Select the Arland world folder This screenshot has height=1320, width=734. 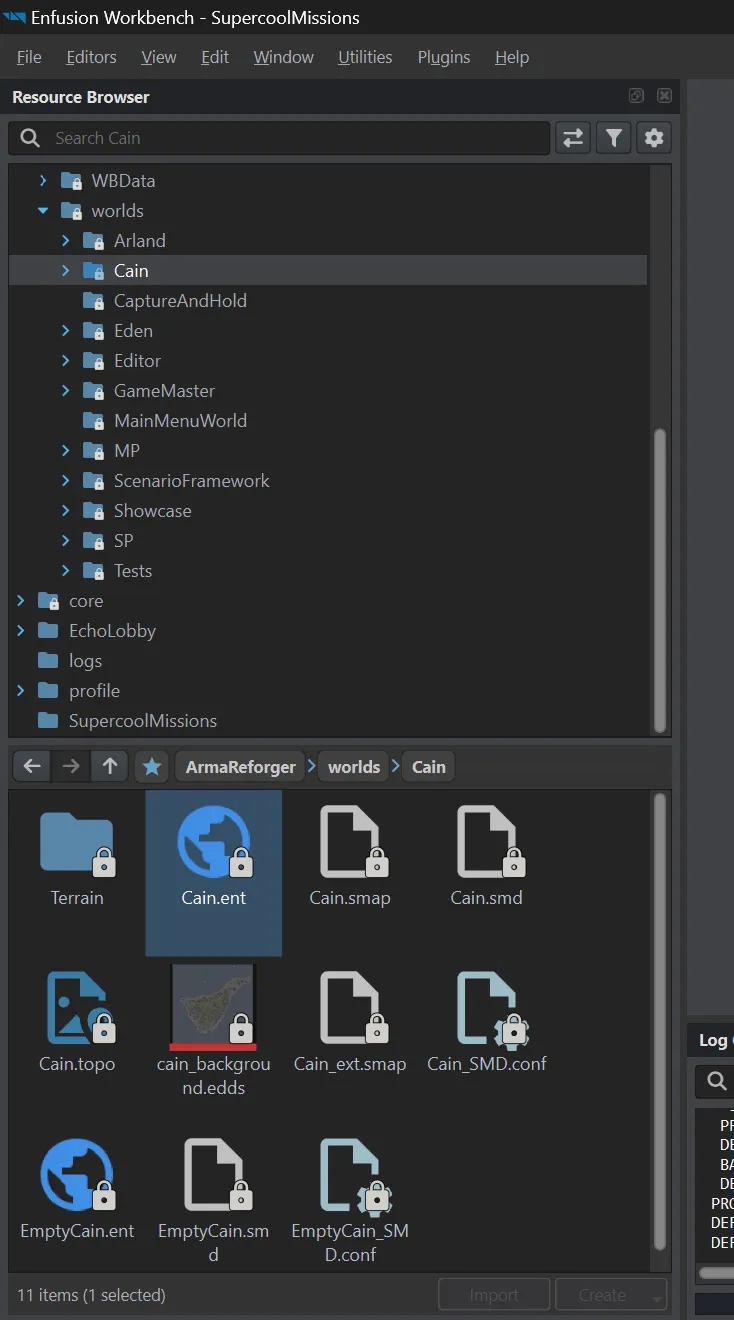coord(139,241)
